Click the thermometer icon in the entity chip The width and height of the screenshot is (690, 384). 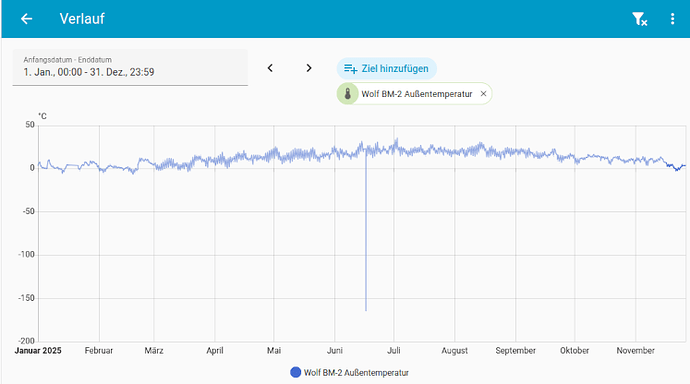coord(348,94)
